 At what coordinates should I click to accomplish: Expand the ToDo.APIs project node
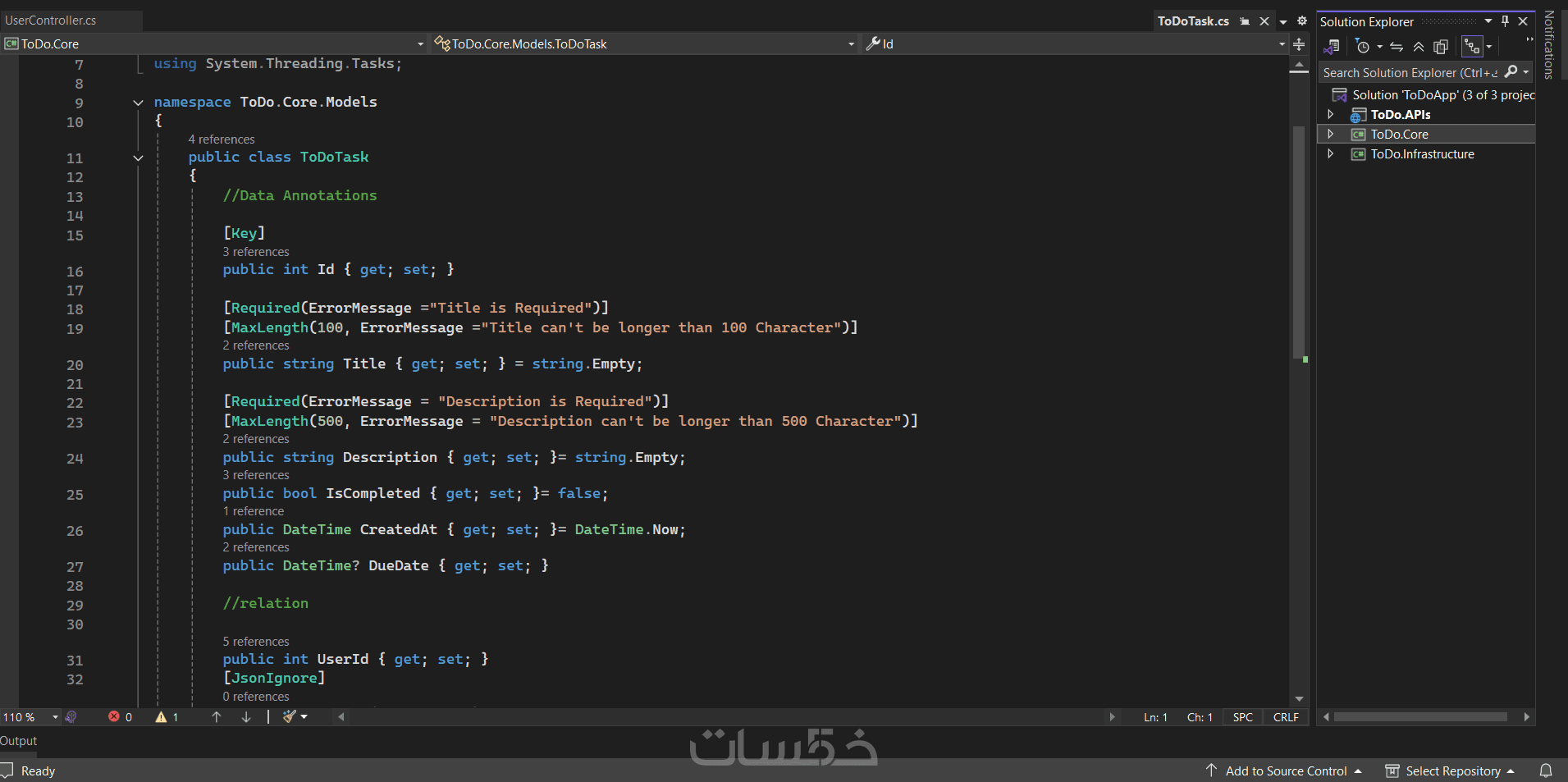[1331, 114]
